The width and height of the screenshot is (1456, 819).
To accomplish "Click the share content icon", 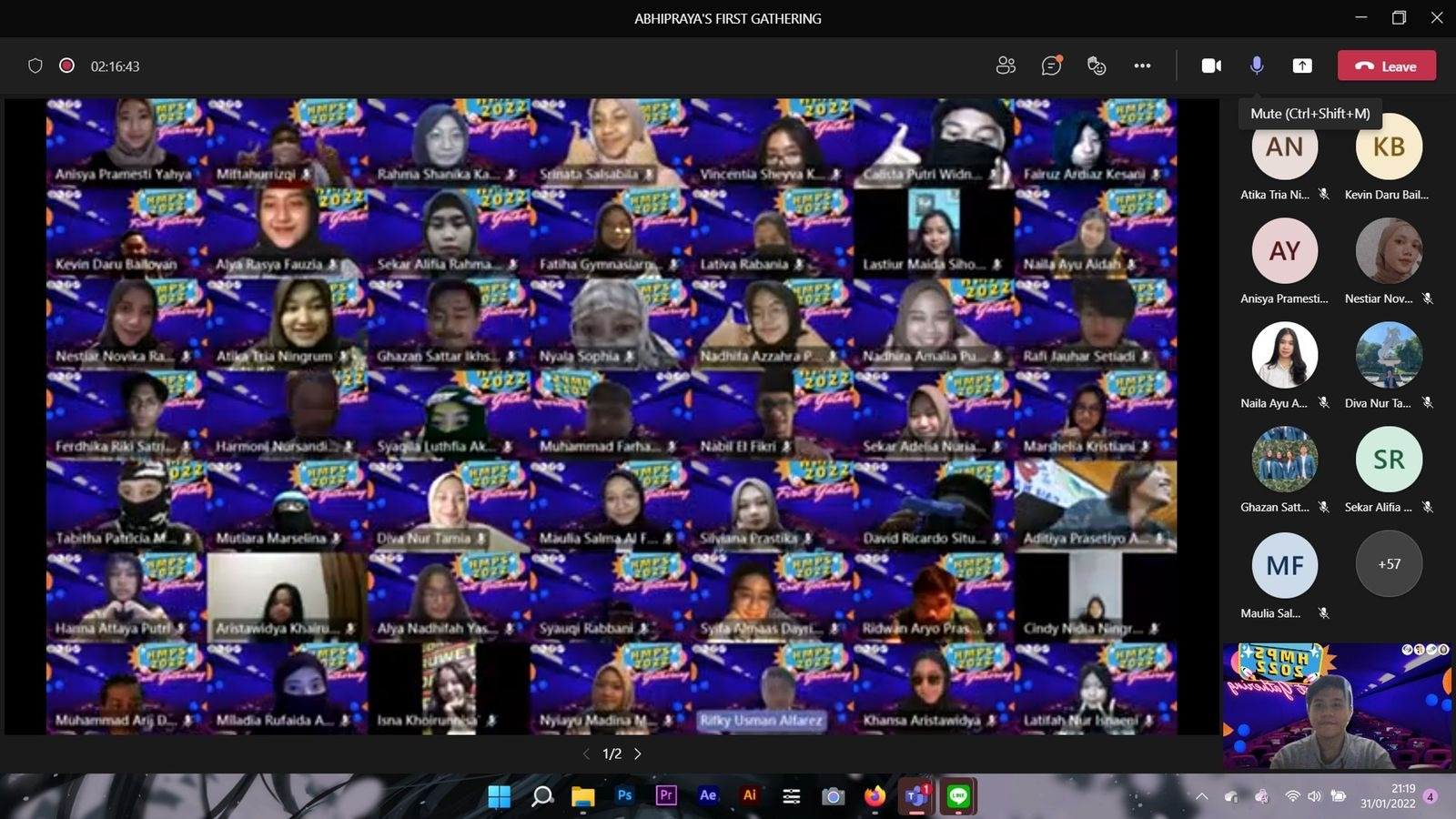I will [1302, 66].
